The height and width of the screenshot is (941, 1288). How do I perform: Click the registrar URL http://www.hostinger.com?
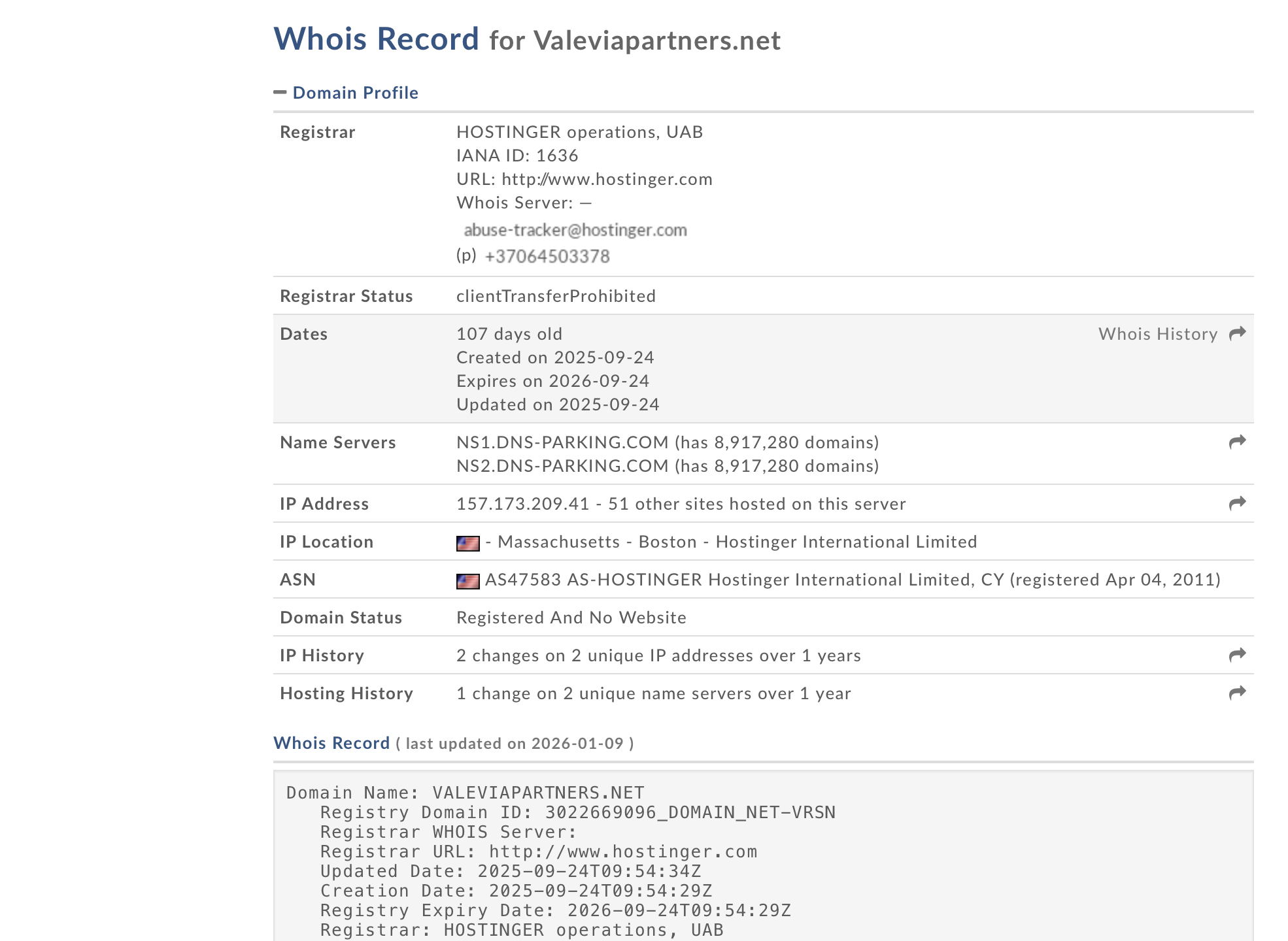[606, 179]
